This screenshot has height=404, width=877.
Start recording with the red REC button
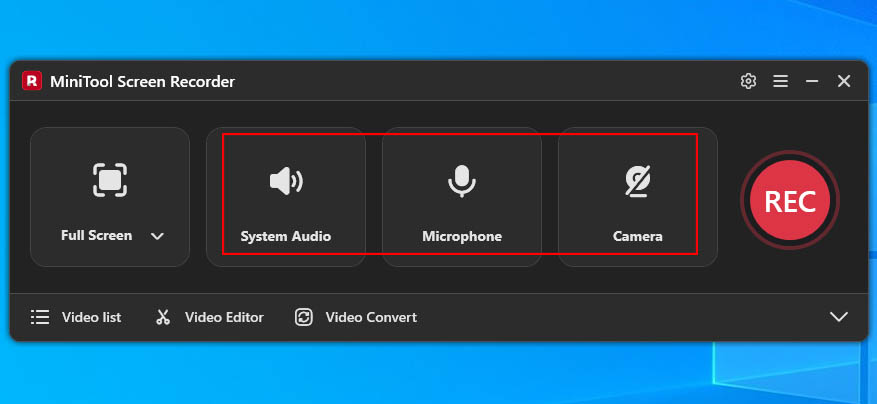(x=790, y=200)
